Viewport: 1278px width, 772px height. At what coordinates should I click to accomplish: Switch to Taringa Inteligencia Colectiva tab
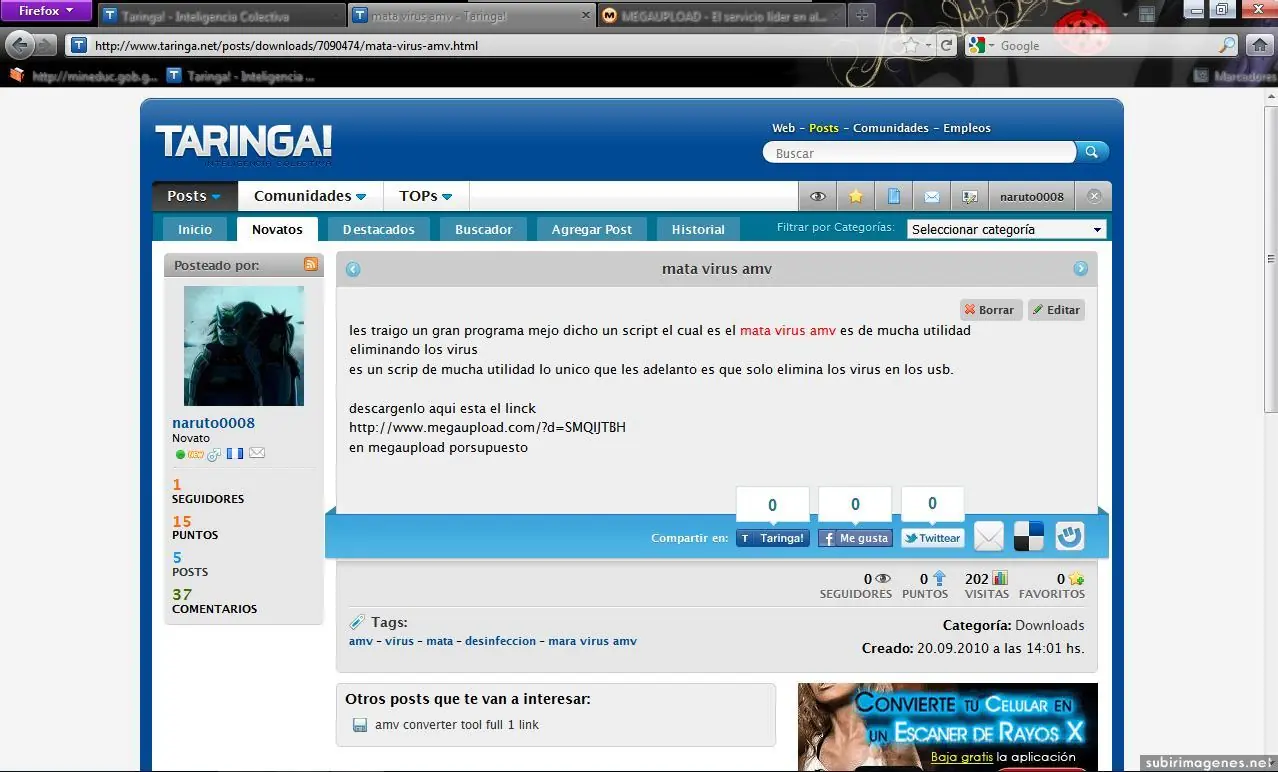click(220, 16)
